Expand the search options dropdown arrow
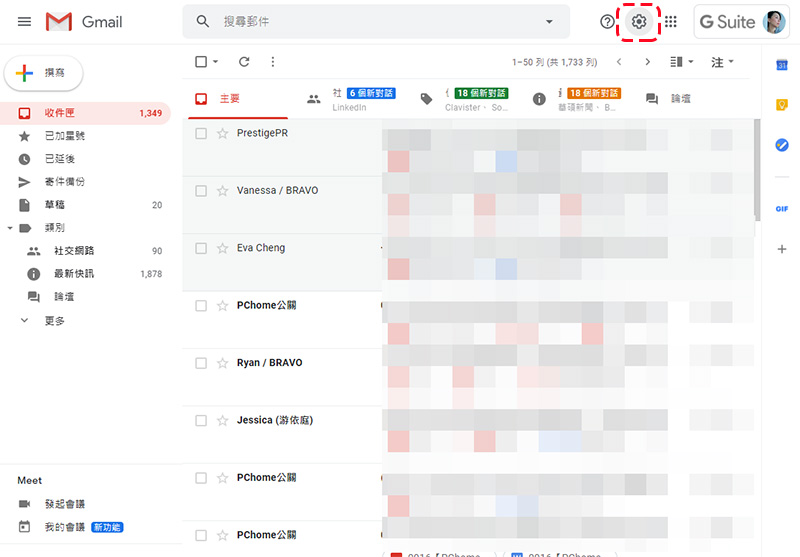This screenshot has width=800, height=557. click(x=548, y=22)
